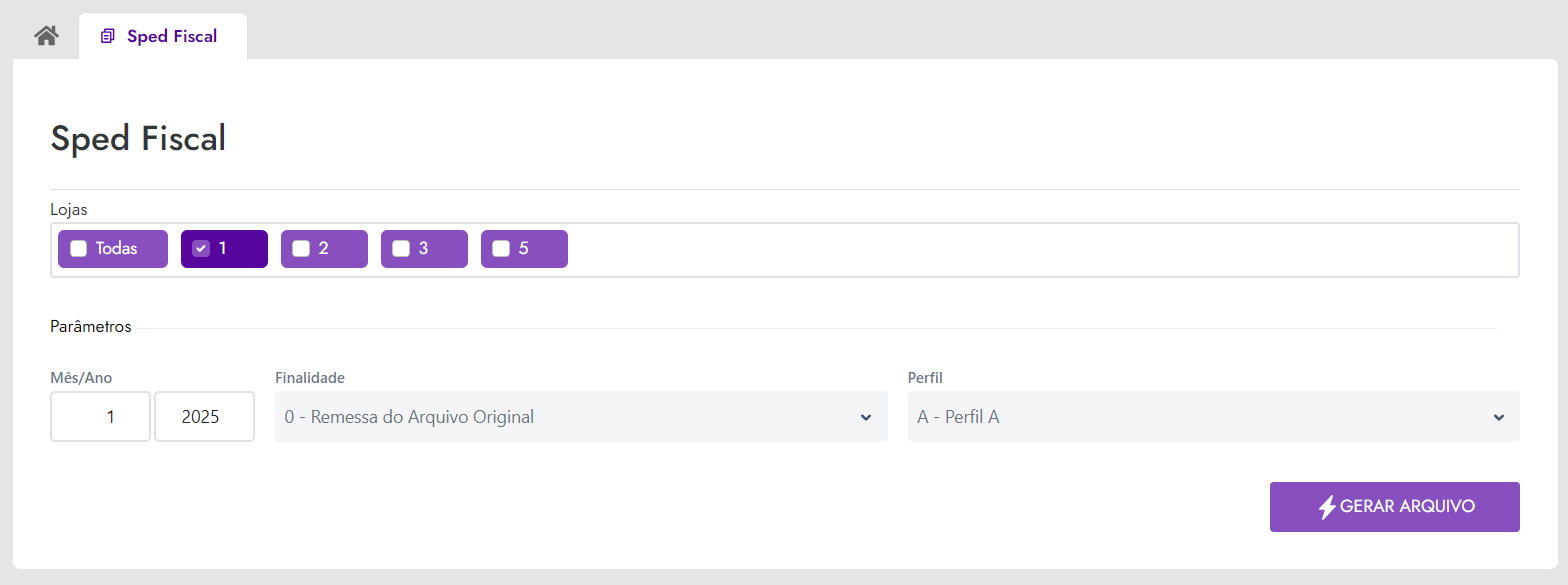Tick the store 3 checkbox
The height and width of the screenshot is (585, 1568).
coord(401,249)
